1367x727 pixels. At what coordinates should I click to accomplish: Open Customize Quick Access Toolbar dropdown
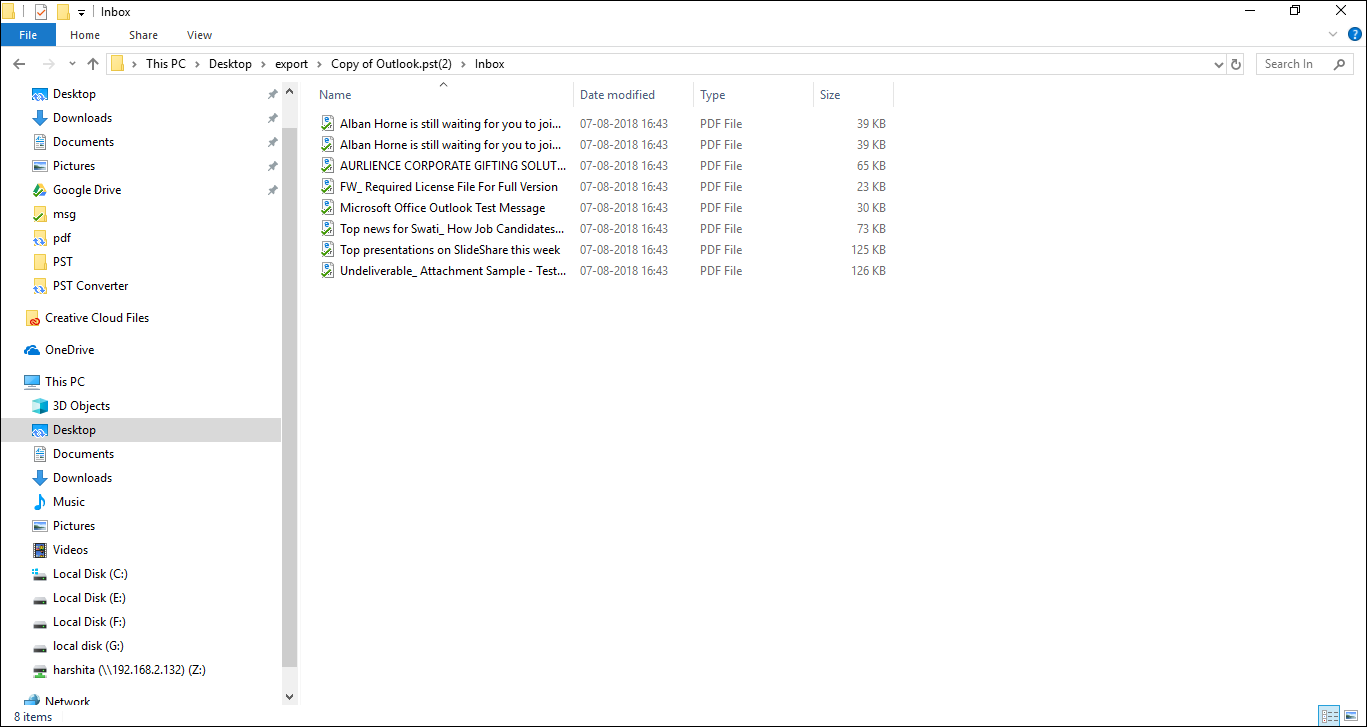(81, 13)
